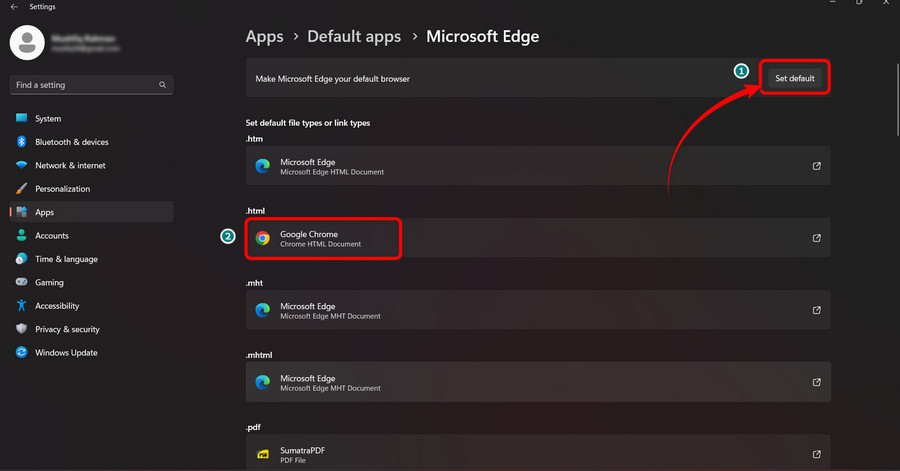900x471 pixels.
Task: Click open-external icon for .htm row
Action: pos(817,166)
